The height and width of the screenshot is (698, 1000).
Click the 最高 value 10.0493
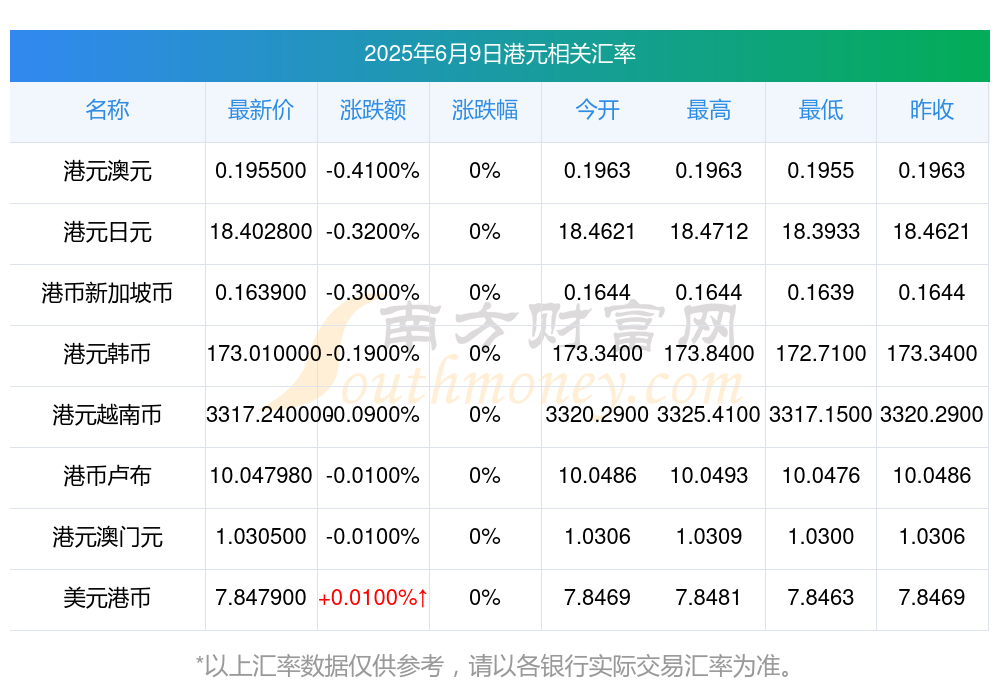pos(709,475)
